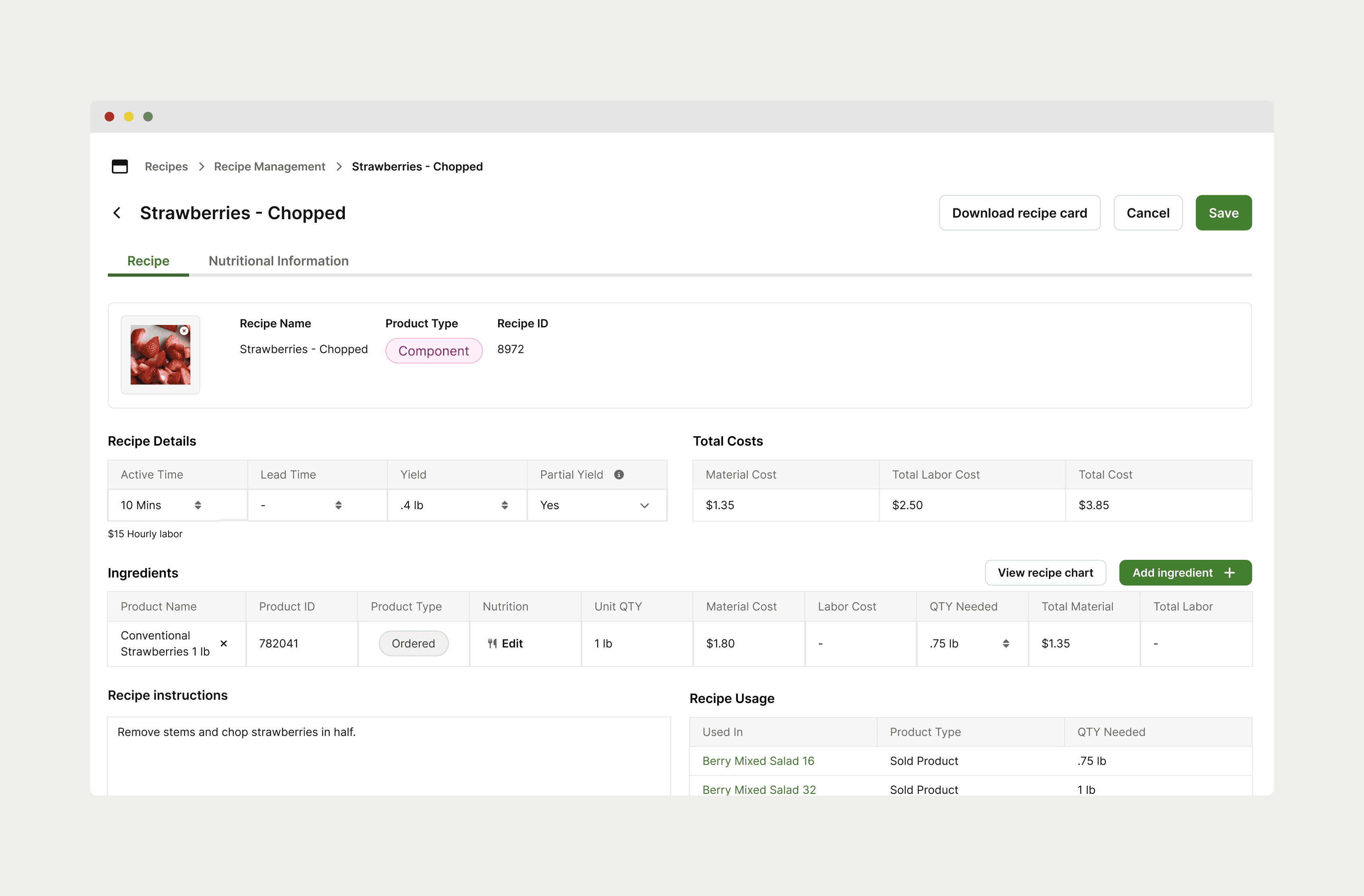Click the Partial Yield info icon
The height and width of the screenshot is (896, 1364).
(619, 475)
